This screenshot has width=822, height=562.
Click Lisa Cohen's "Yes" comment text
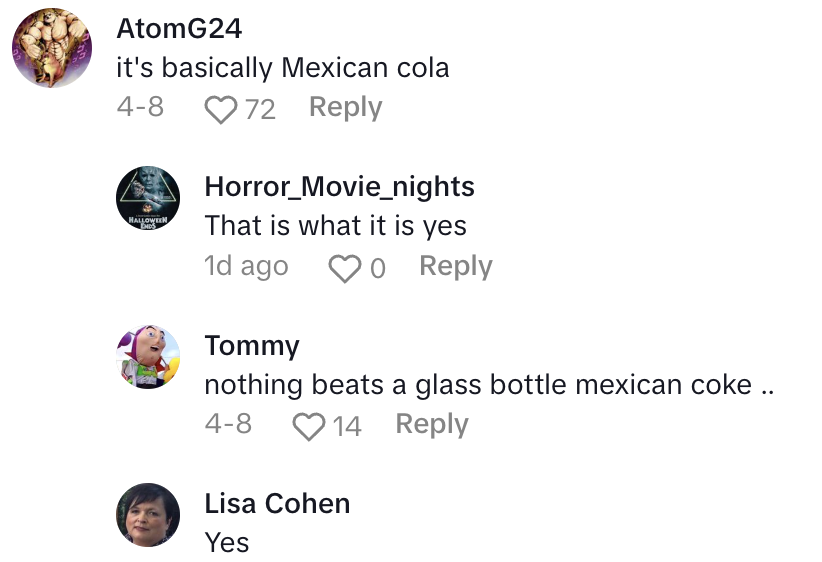[x=226, y=542]
